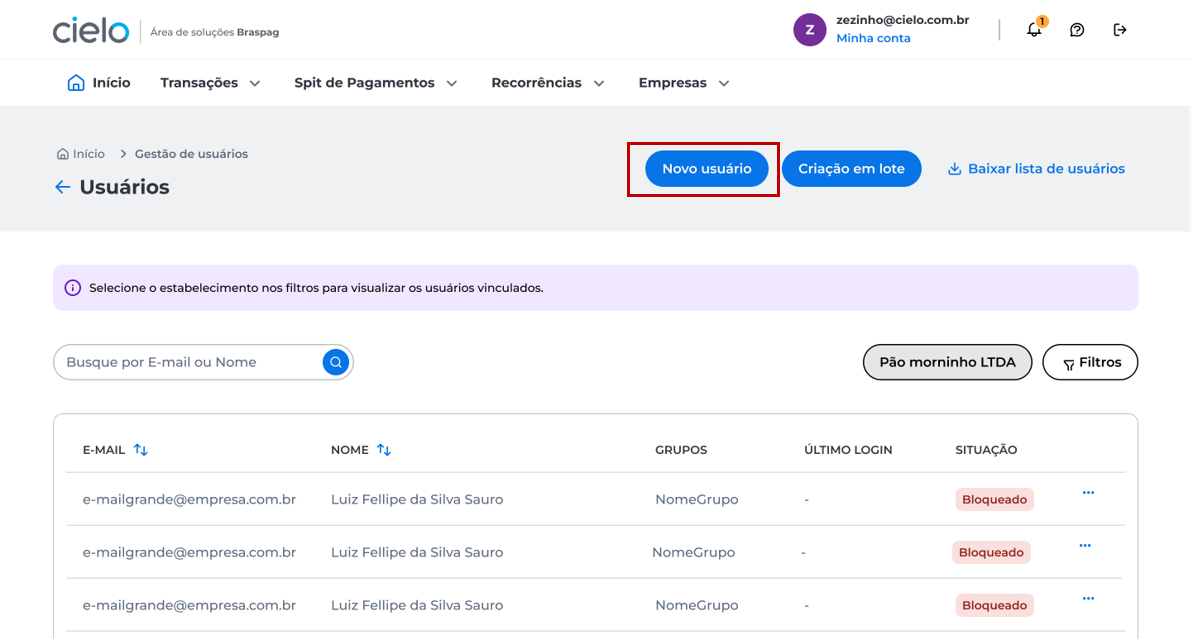This screenshot has width=1198, height=639.
Task: Click the Novo usuário button
Action: point(707,169)
